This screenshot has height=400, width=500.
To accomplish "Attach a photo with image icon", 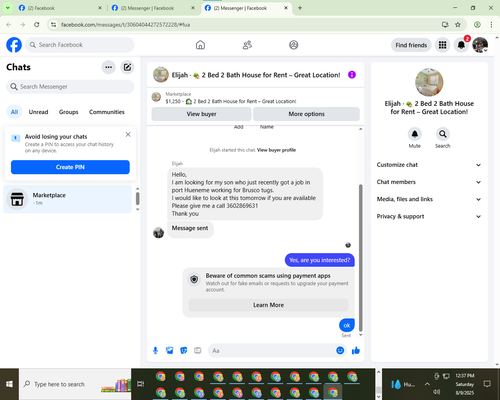I will pos(170,351).
